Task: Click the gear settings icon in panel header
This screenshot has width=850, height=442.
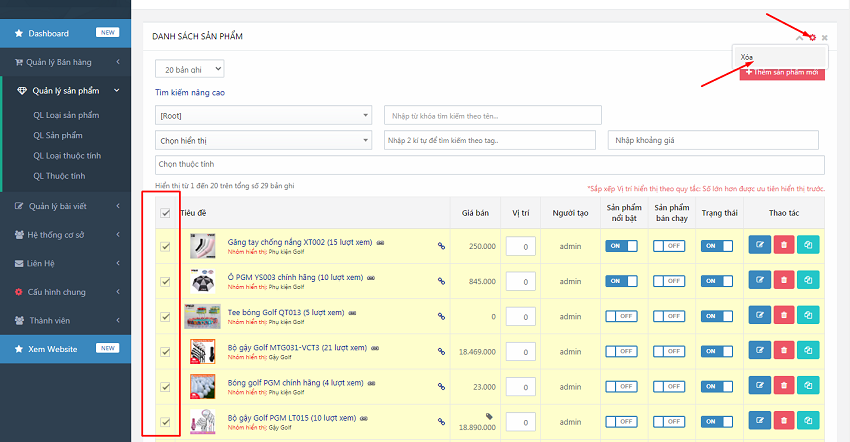Action: (812, 37)
